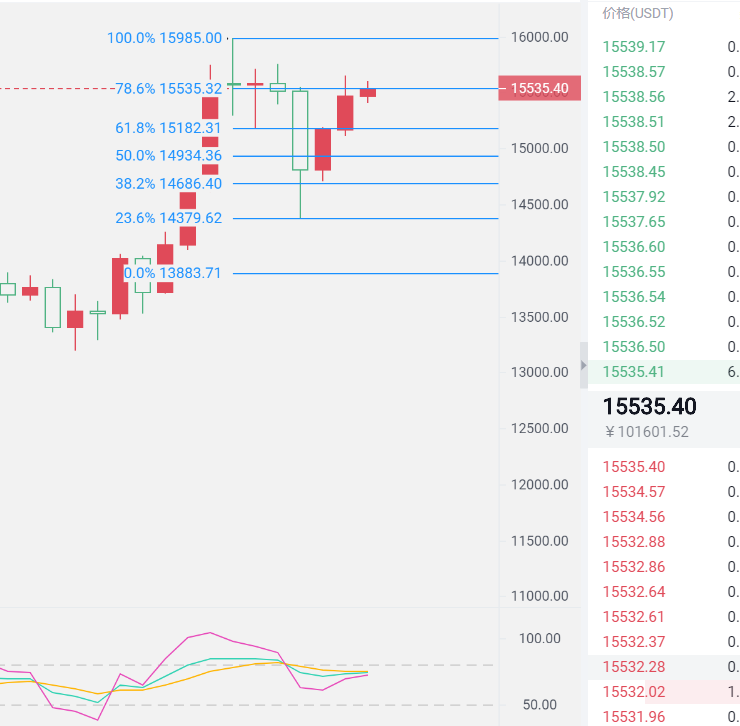
Task: Click the 13000.00 price axis label
Action: click(x=539, y=372)
